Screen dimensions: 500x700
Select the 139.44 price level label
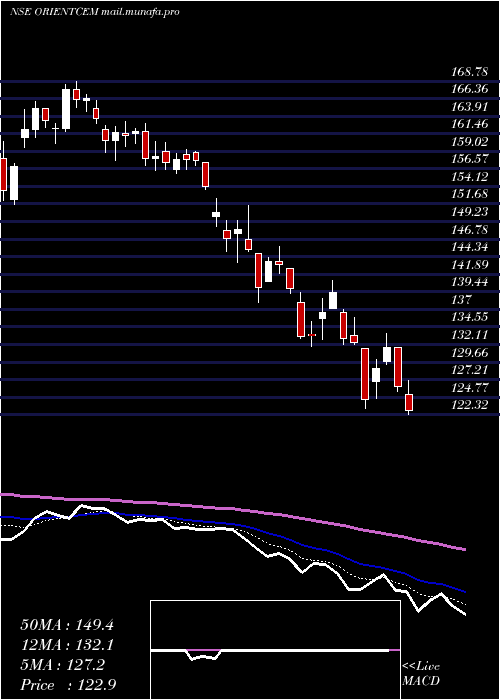[469, 282]
